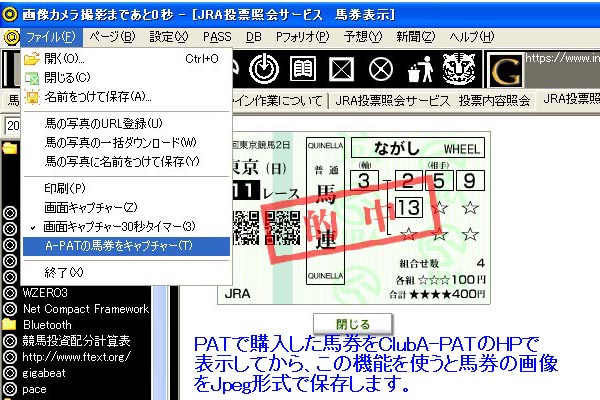Open the 設定(X) menu
Screen dimensions: 600x400
click(x=169, y=37)
